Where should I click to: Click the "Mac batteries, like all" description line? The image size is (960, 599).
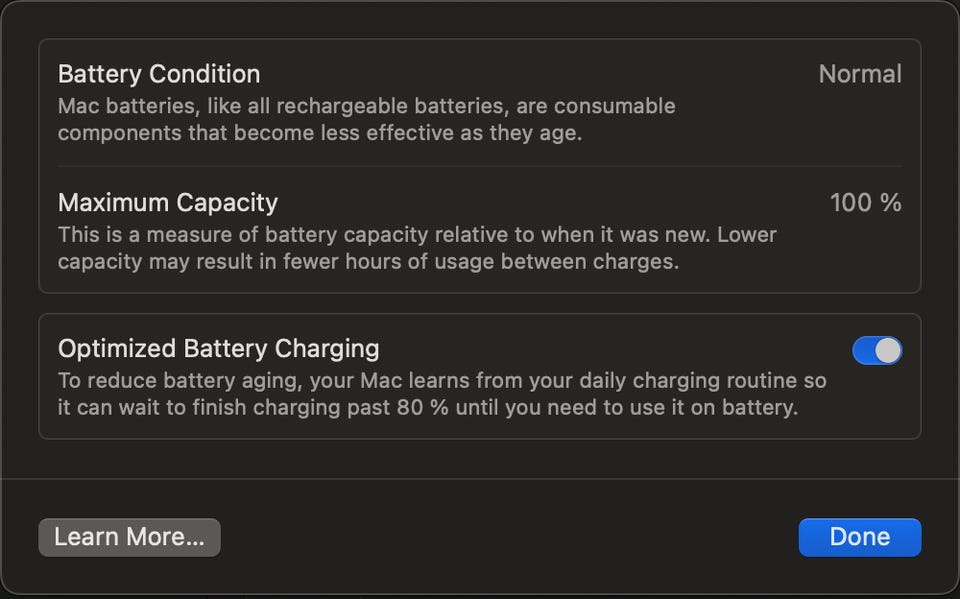366,106
